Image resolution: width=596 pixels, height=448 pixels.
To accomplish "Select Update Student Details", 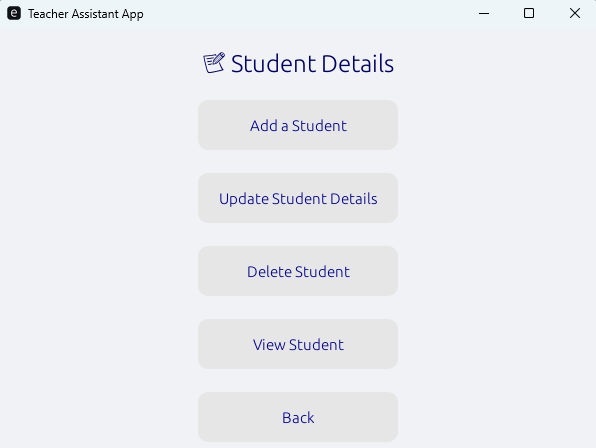I will point(298,198).
